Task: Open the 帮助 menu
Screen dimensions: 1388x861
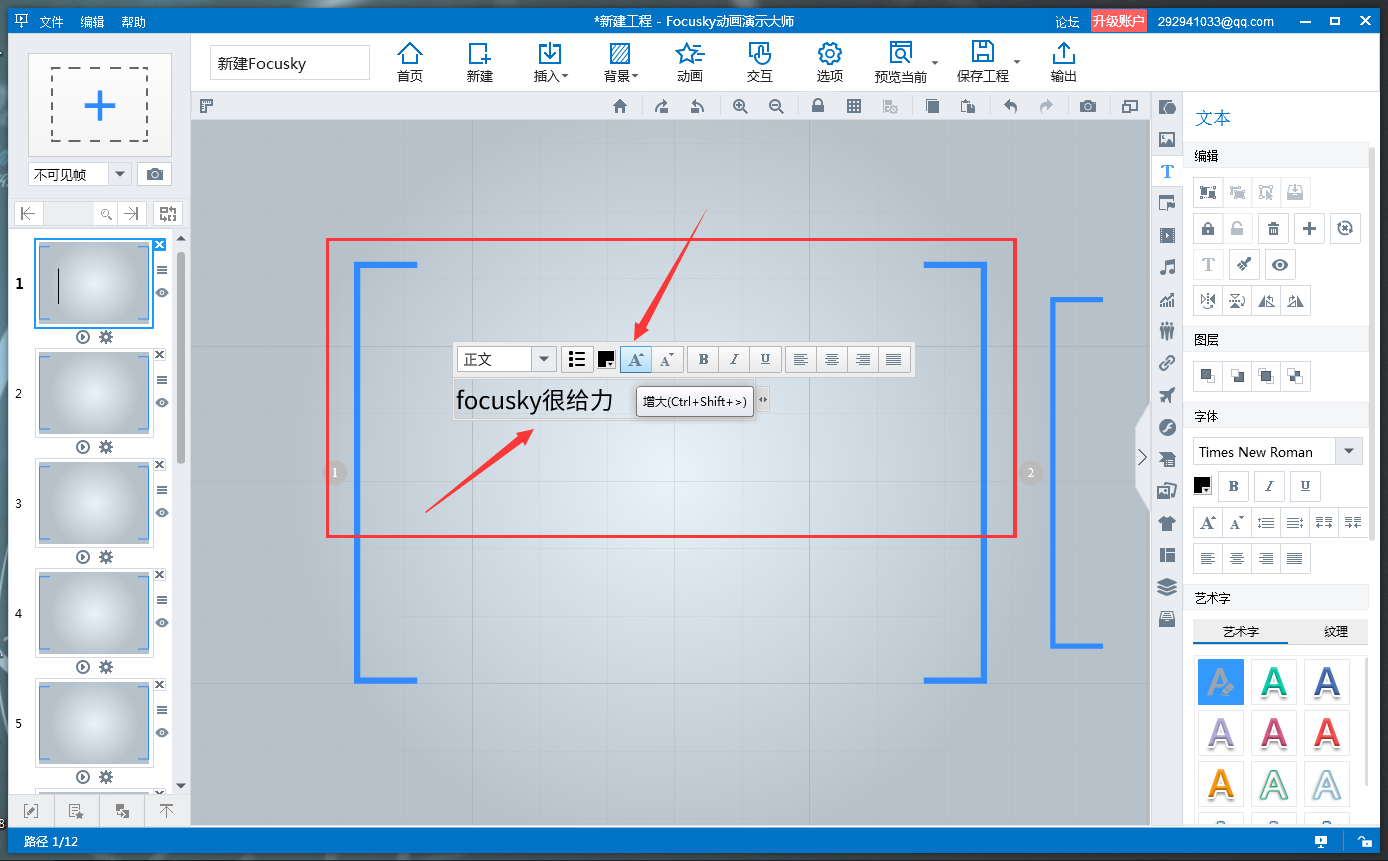Action: [x=133, y=22]
